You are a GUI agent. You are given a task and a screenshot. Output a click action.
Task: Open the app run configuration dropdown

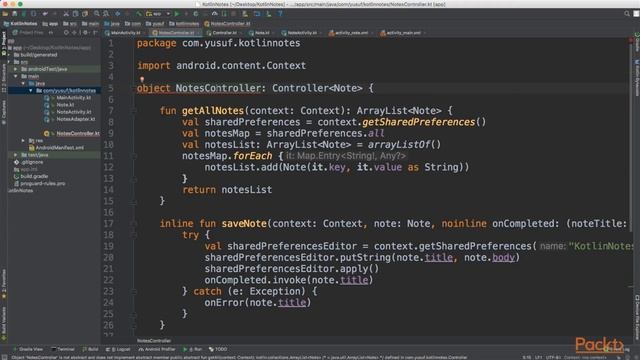point(158,13)
